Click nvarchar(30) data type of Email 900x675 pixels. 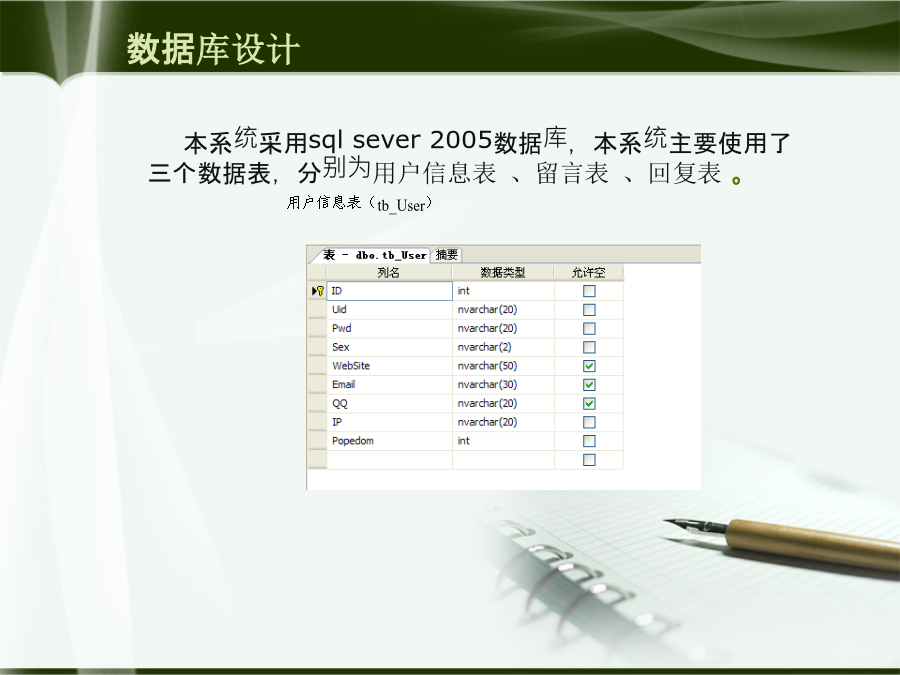(503, 385)
